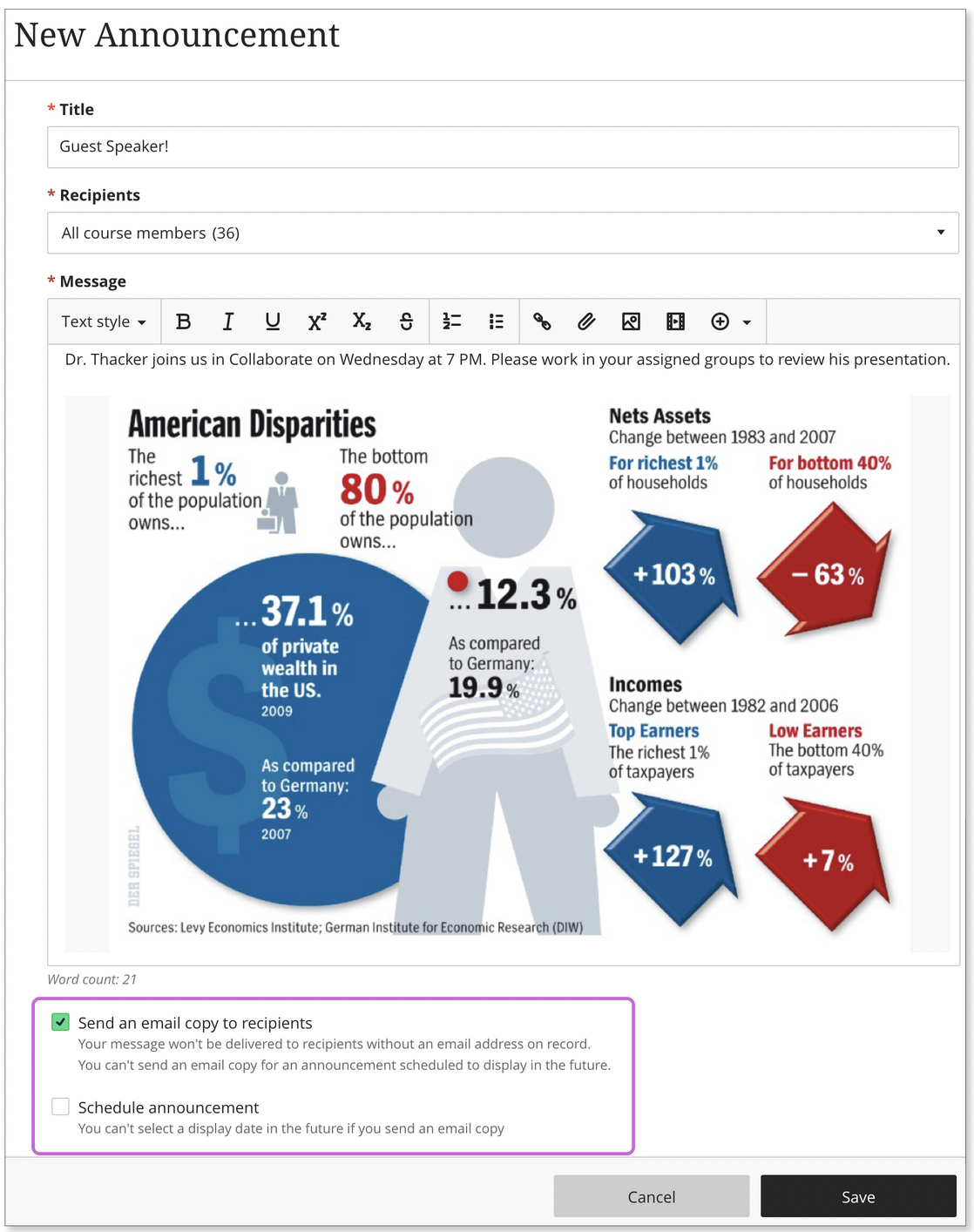Cancel the new announcement
Image resolution: width=974 pixels, height=1232 pixels.
651,1196
